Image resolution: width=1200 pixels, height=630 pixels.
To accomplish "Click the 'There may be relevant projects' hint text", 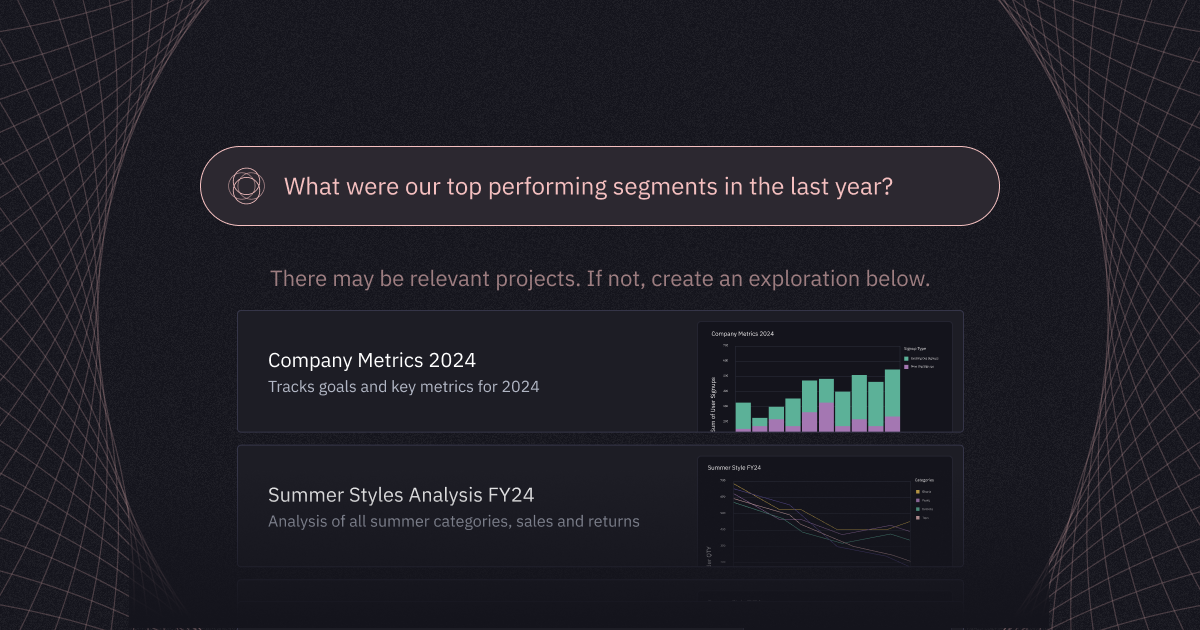I will pyautogui.click(x=600, y=278).
